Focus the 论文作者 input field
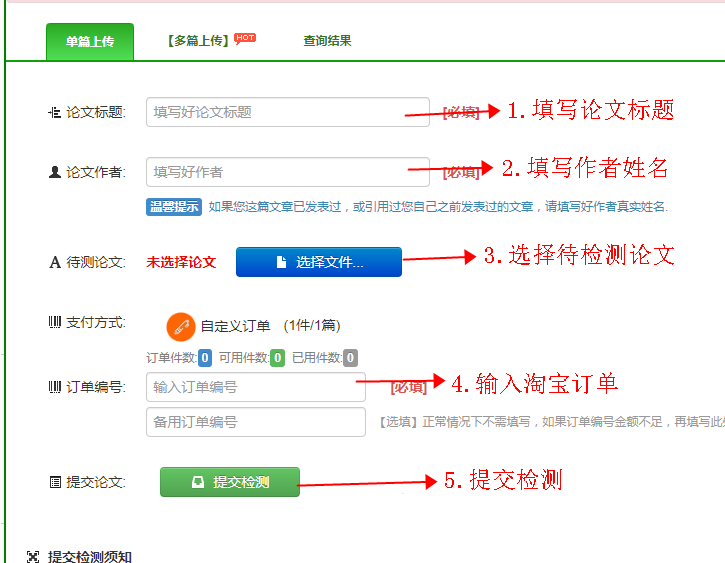725x563 pixels. click(288, 172)
